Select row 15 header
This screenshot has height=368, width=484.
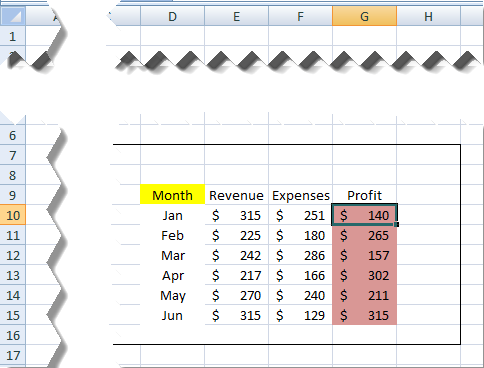(x=13, y=315)
